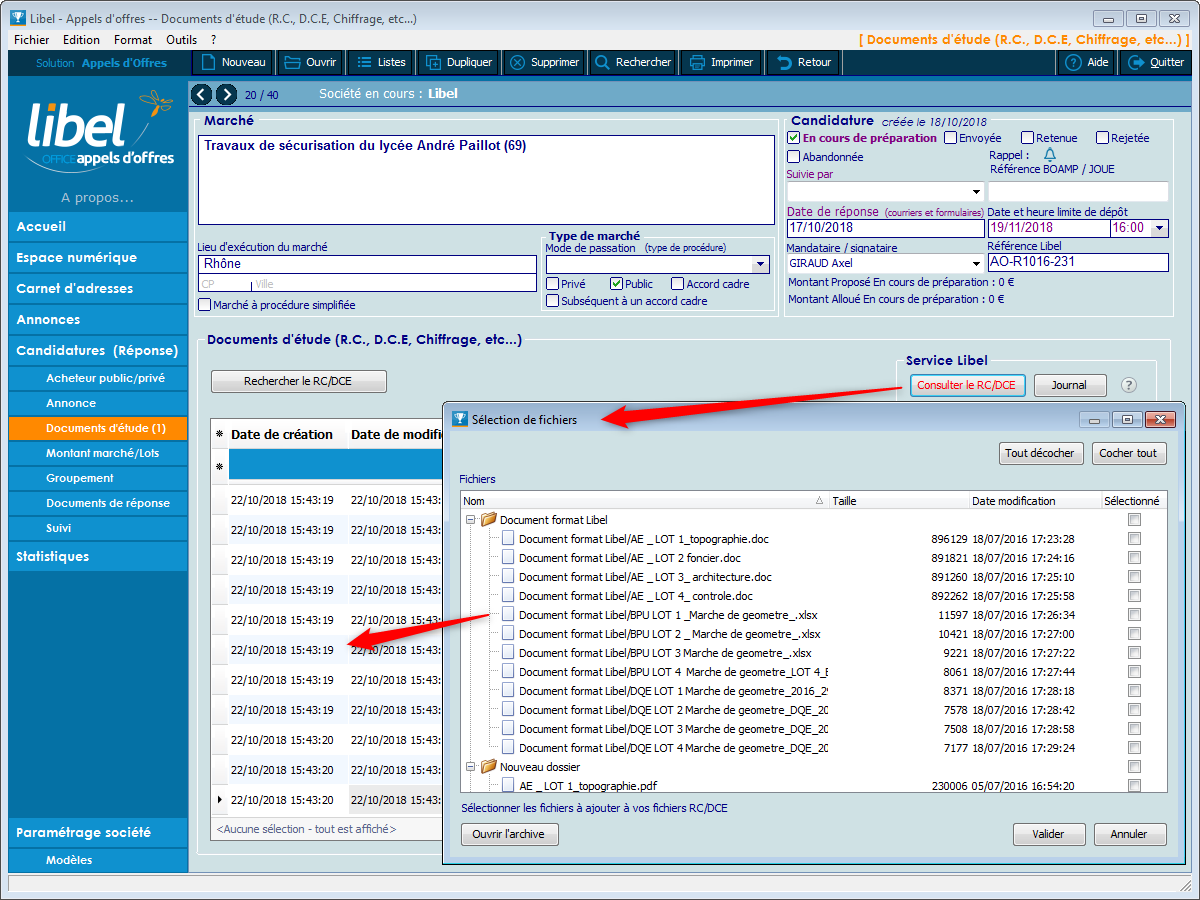This screenshot has height=900, width=1200.
Task: Click the Supprimer toolbar button
Action: 544,62
